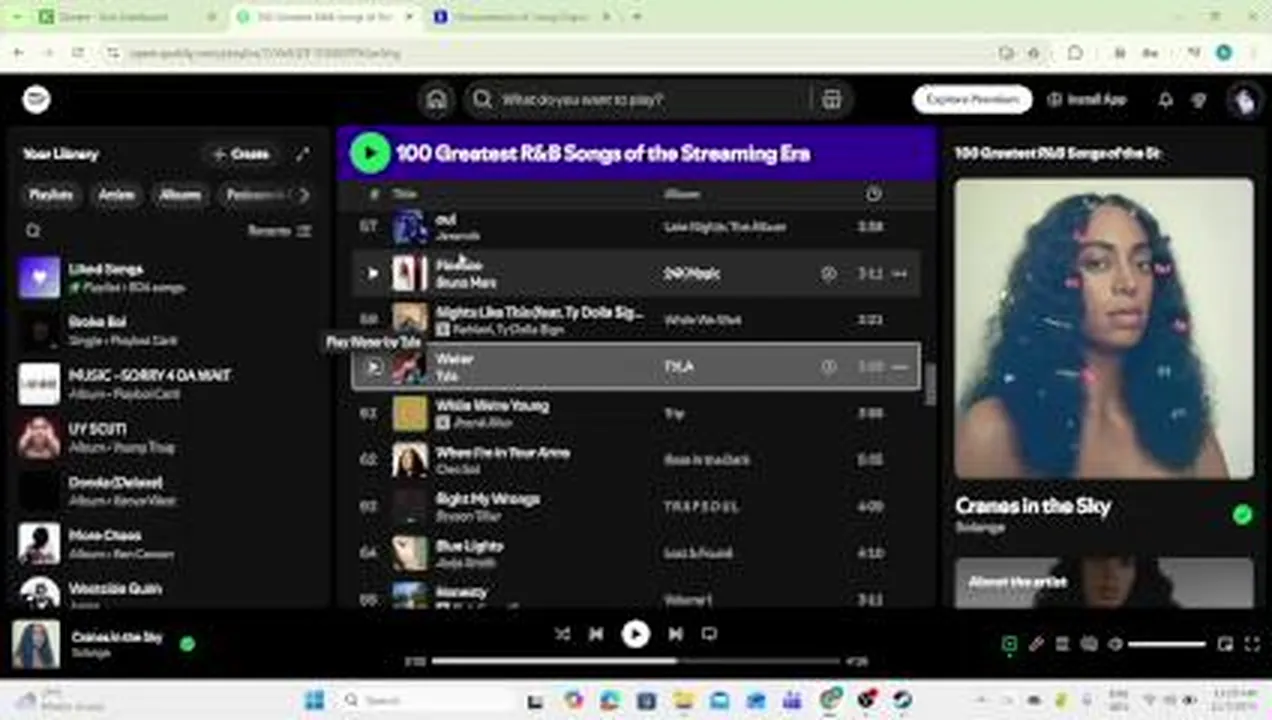Play the 100 Greatest R&B Songs playlist

(370, 153)
